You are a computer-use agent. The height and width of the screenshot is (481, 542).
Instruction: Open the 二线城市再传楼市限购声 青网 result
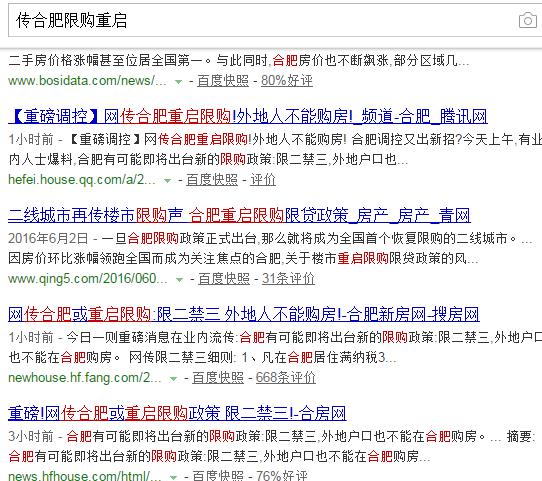pos(239,215)
